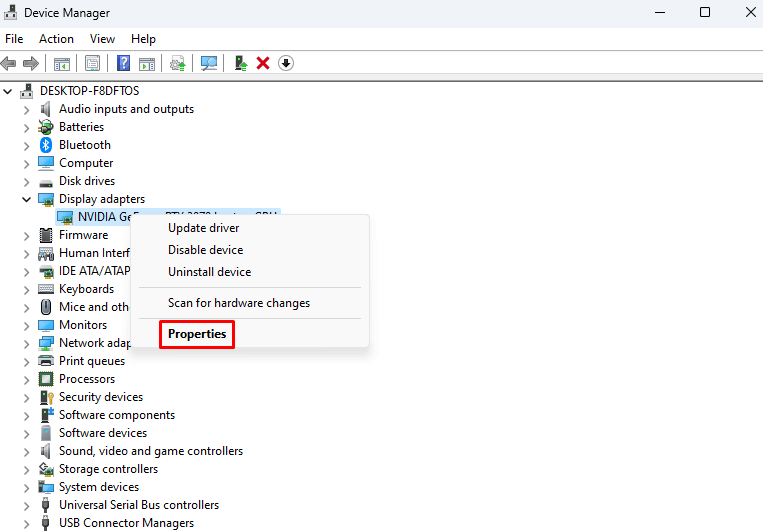Expand Audio inputs and outputs
This screenshot has width=763, height=532.
(26, 110)
